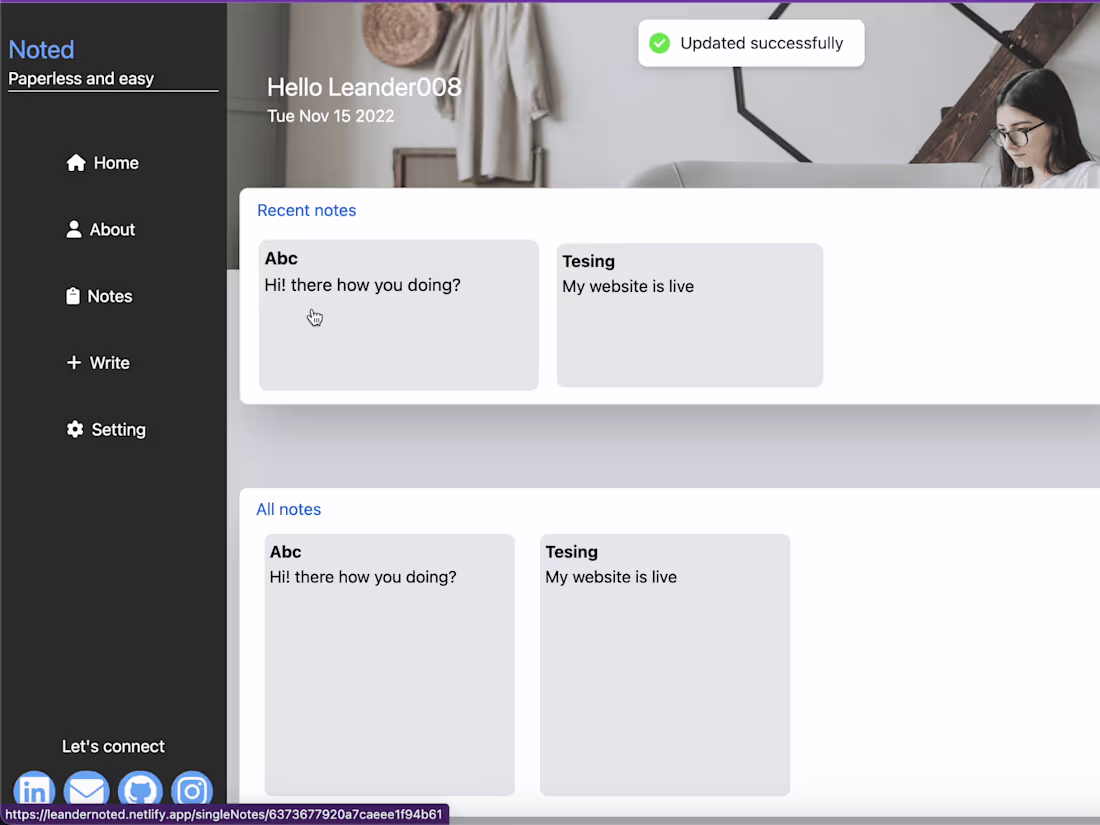The height and width of the screenshot is (825, 1100).
Task: Select the Home icon in sidebar
Action: 75,162
